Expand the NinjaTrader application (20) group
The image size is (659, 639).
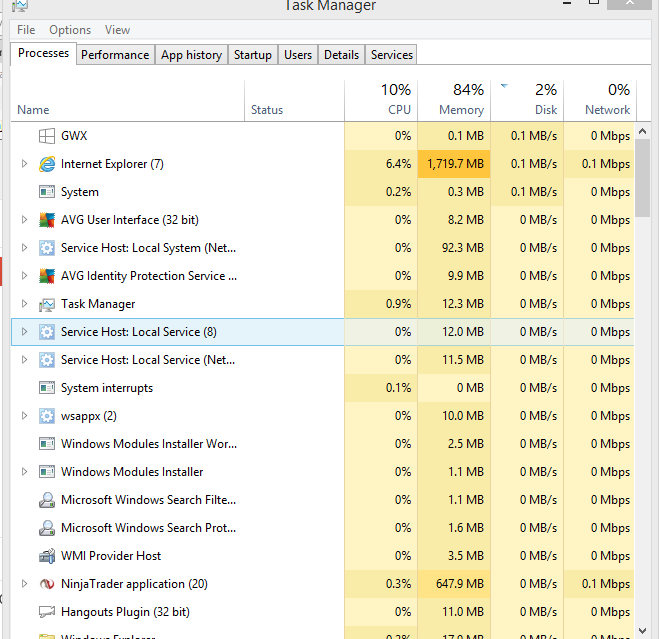click(24, 584)
